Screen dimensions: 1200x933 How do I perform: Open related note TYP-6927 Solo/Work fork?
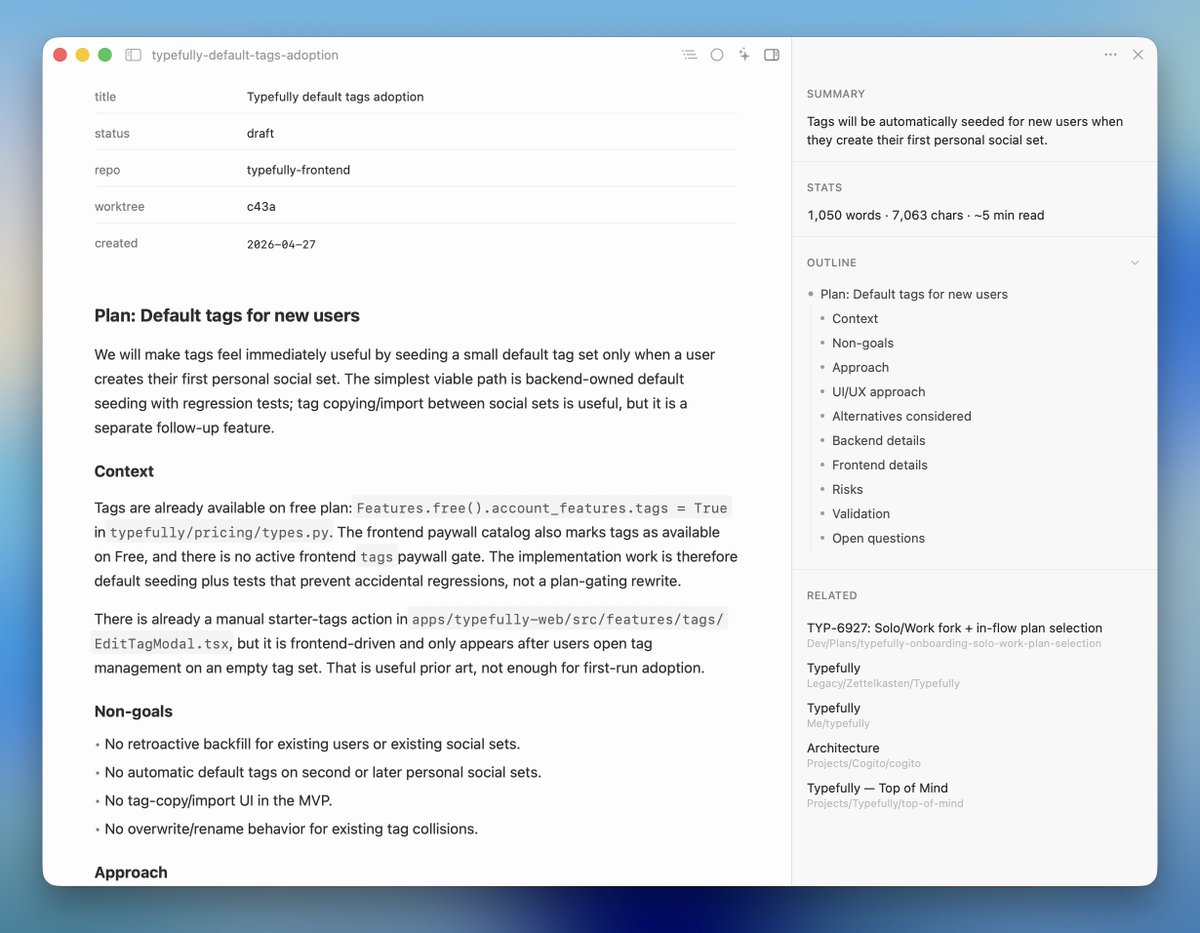pyautogui.click(x=954, y=635)
